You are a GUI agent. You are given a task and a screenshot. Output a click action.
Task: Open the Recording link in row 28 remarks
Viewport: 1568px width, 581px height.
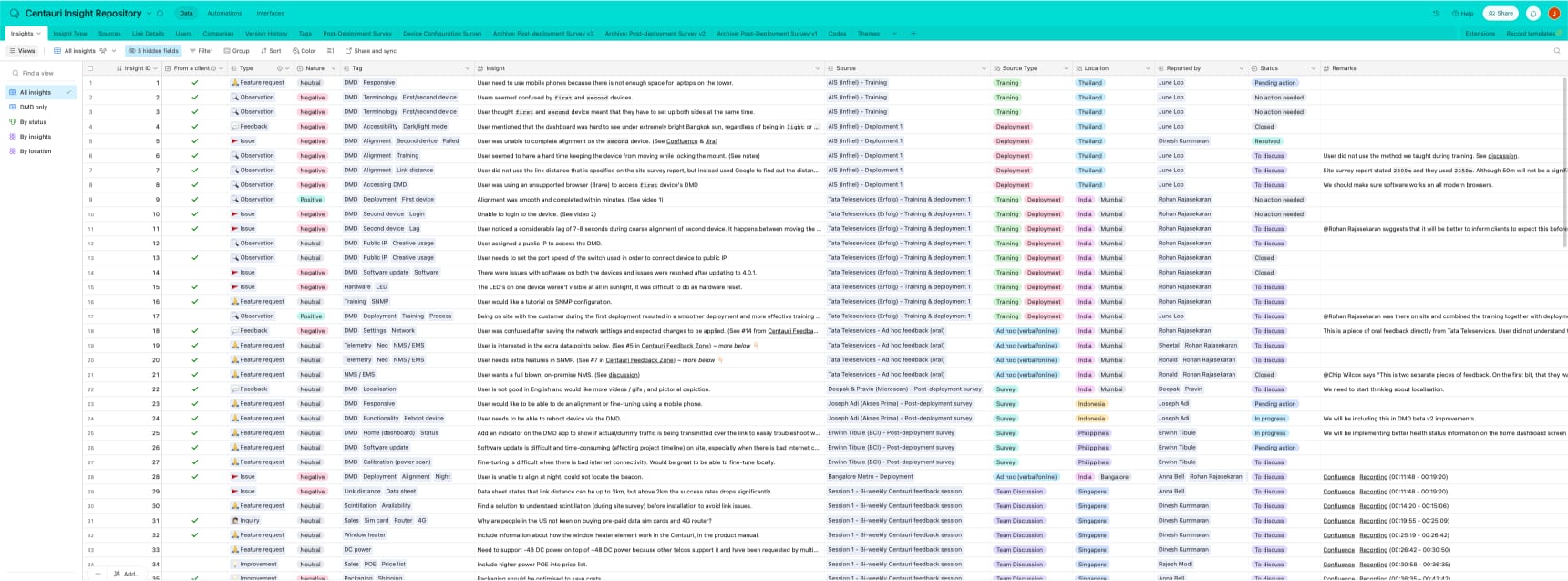tap(1373, 477)
